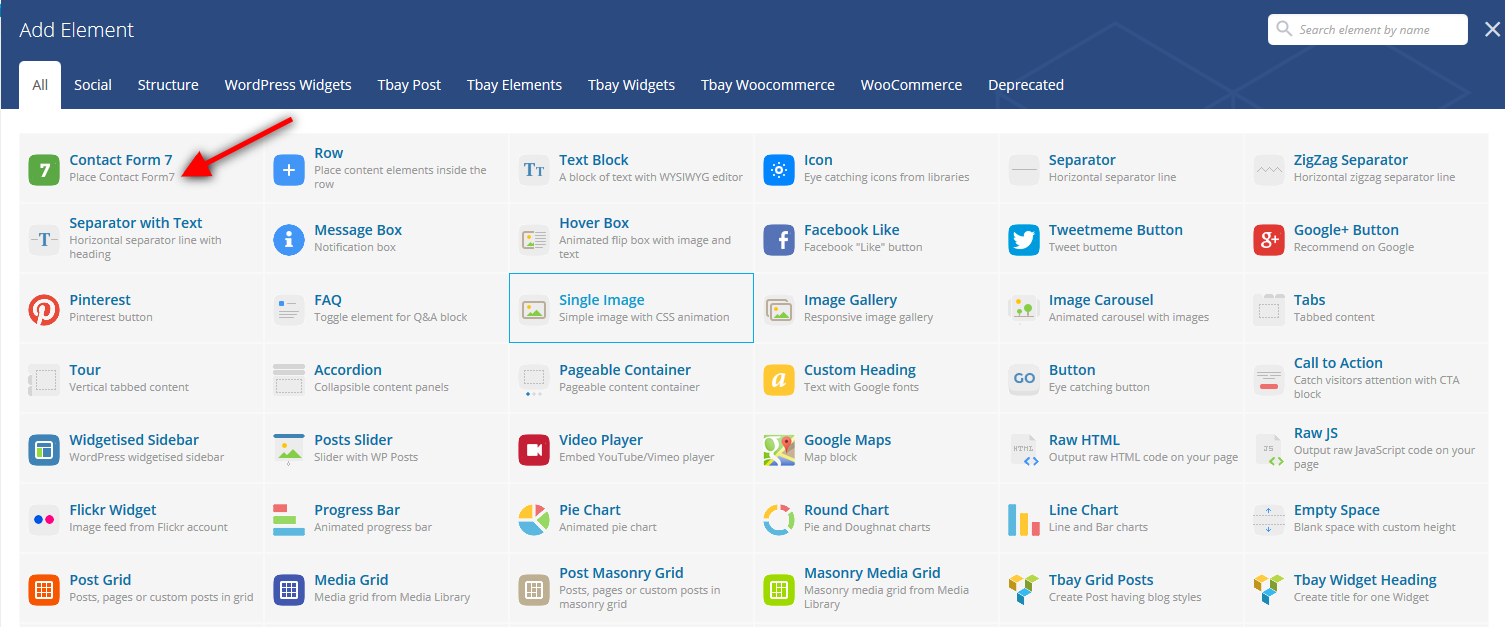Click the red Pinterest icon
The width and height of the screenshot is (1505, 627).
click(44, 310)
